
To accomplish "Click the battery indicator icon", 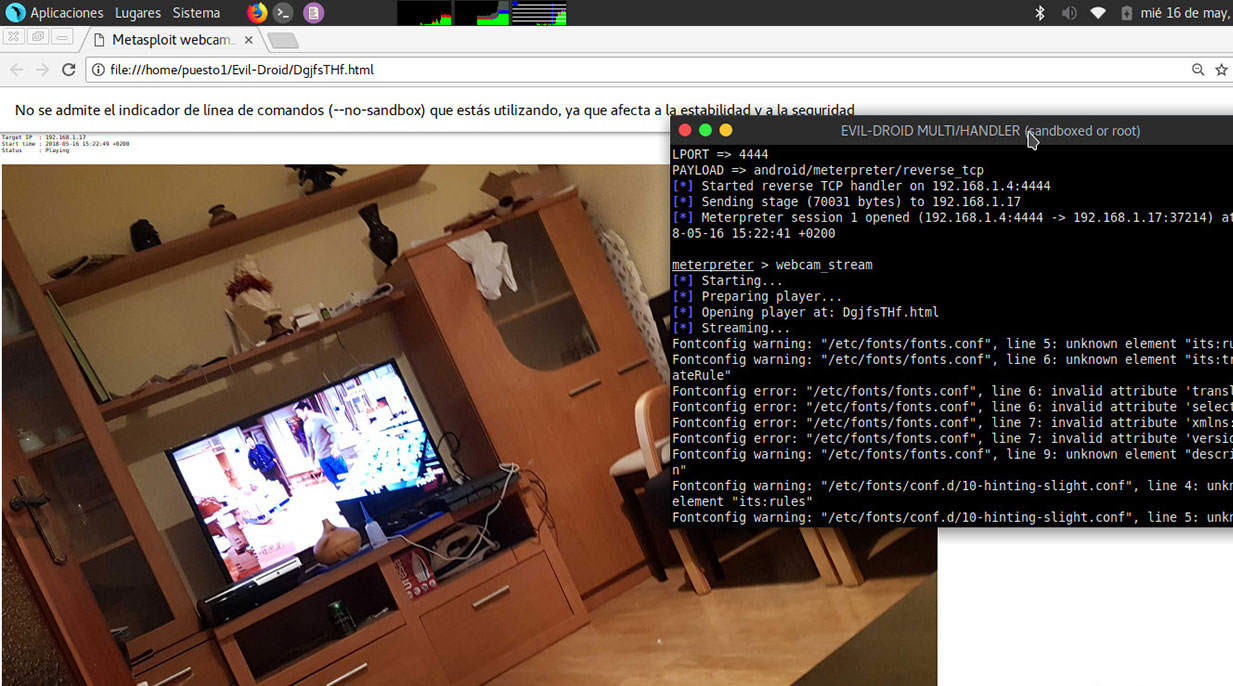I will click(x=1127, y=13).
